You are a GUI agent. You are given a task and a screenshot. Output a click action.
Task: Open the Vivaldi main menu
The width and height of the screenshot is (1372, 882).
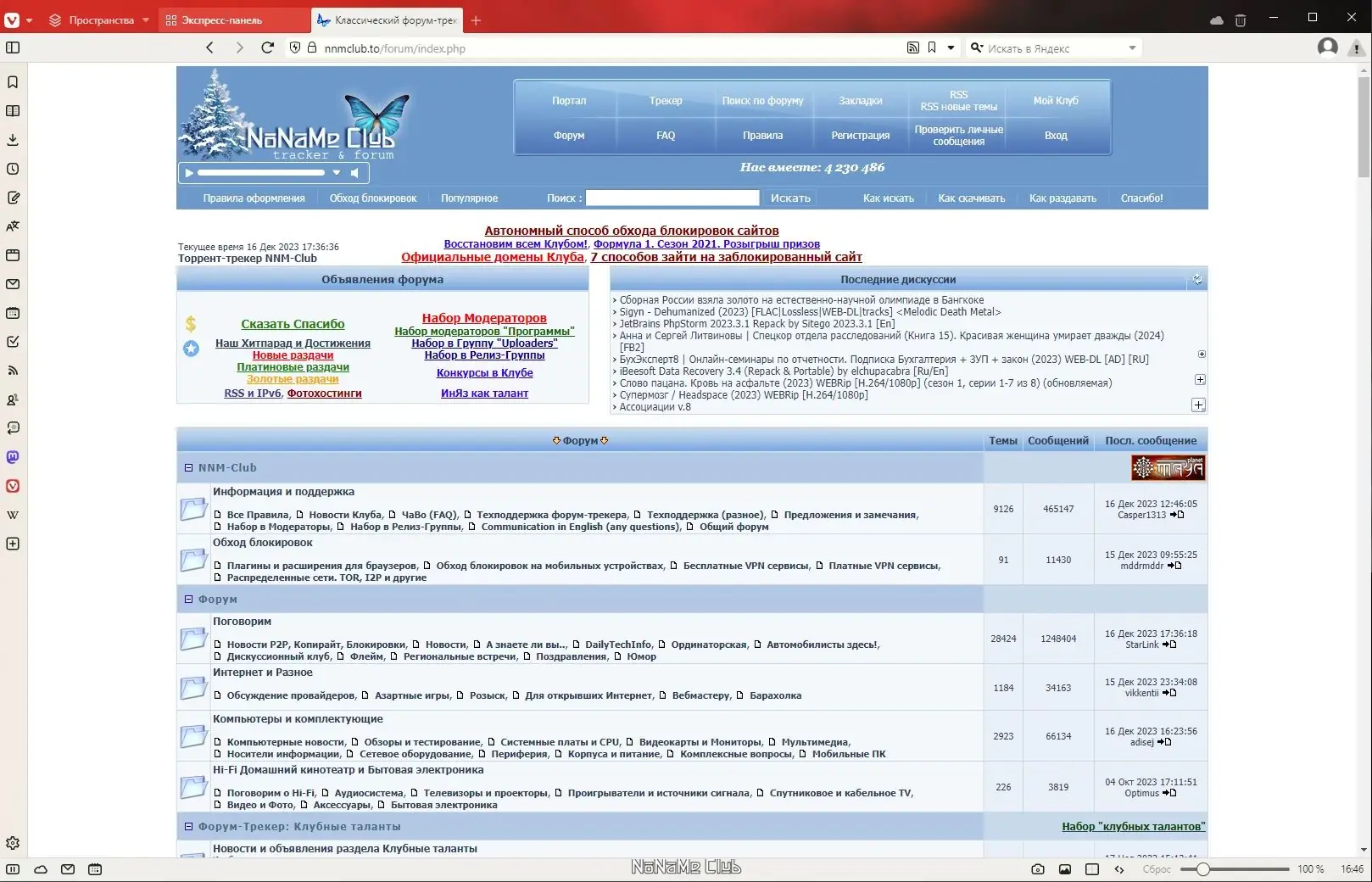[x=12, y=20]
